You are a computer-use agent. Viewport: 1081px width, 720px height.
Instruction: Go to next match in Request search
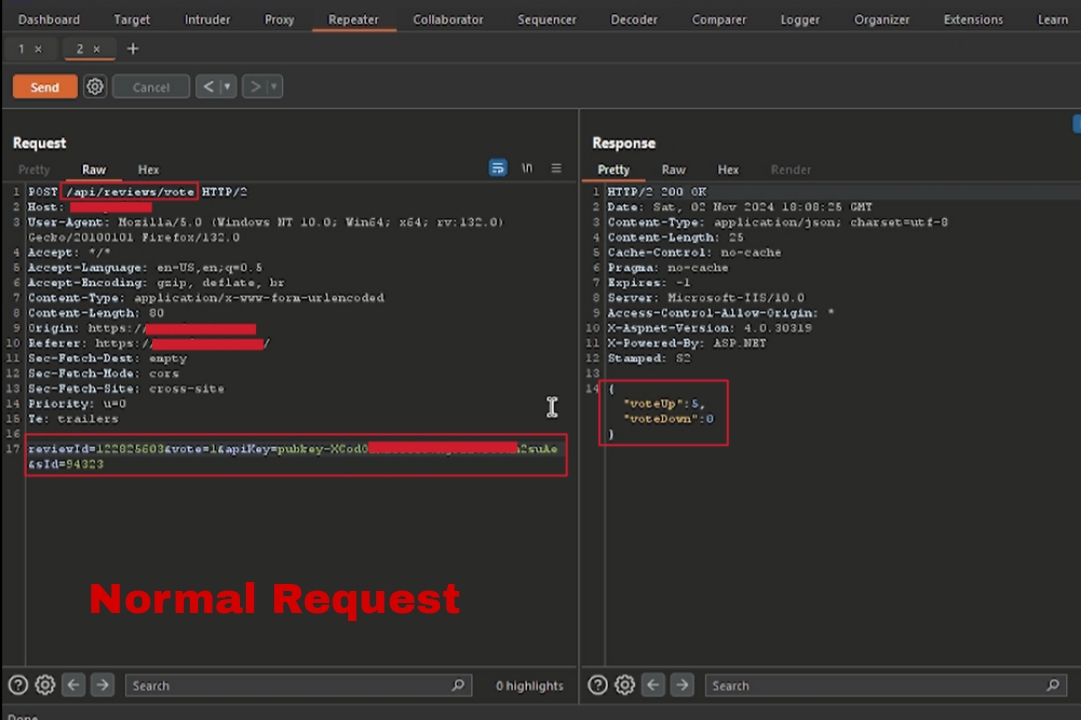tap(102, 685)
